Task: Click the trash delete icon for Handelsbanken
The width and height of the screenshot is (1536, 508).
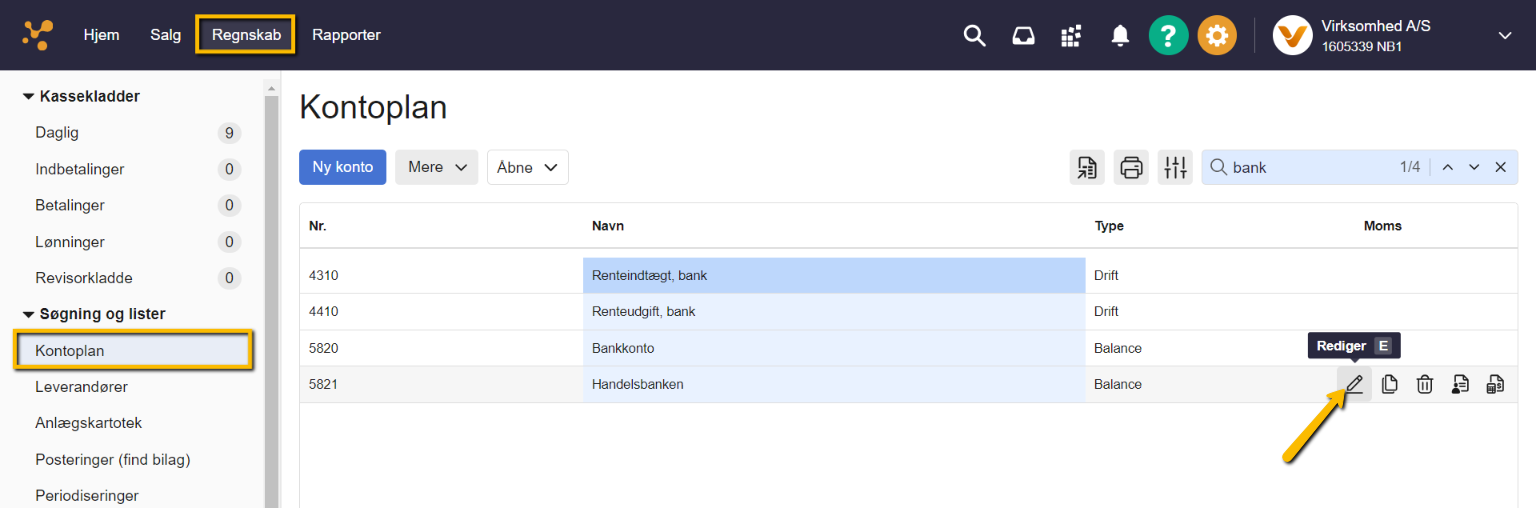Action: pos(1425,384)
